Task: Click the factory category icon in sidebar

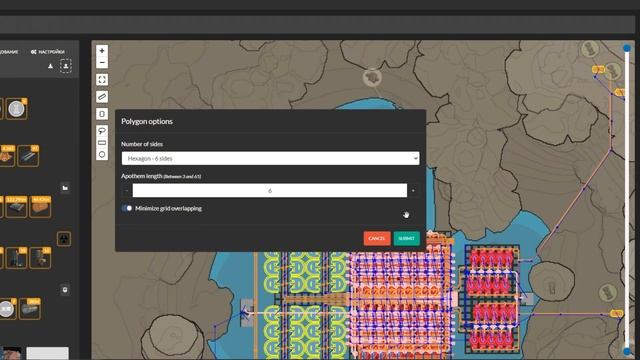Action: 65,188
